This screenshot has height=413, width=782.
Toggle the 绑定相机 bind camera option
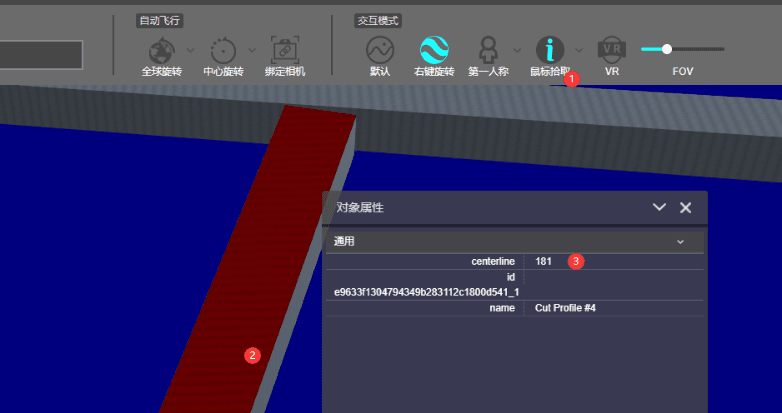[x=285, y=50]
